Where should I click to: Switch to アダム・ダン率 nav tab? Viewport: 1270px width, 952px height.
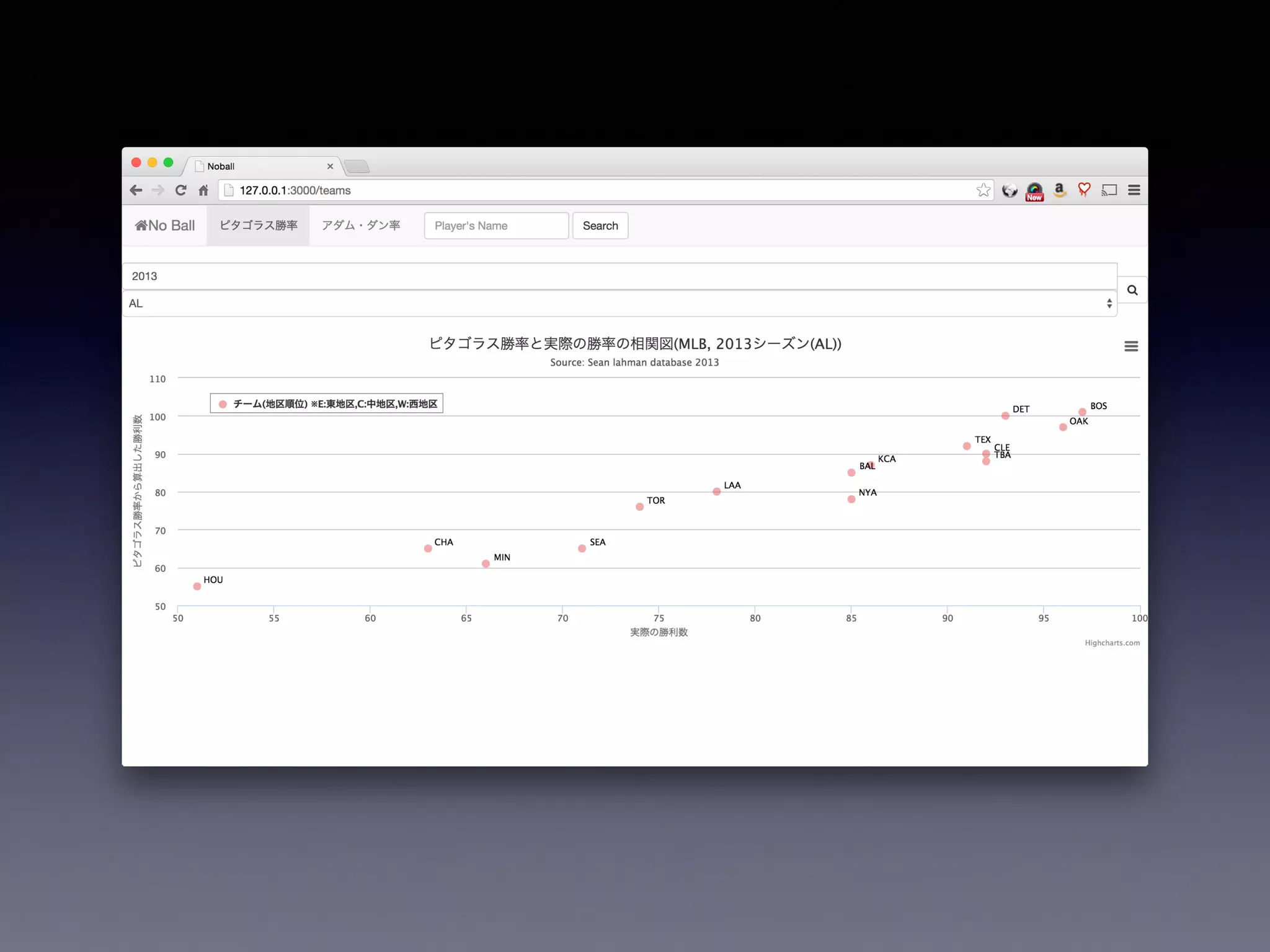coord(361,226)
